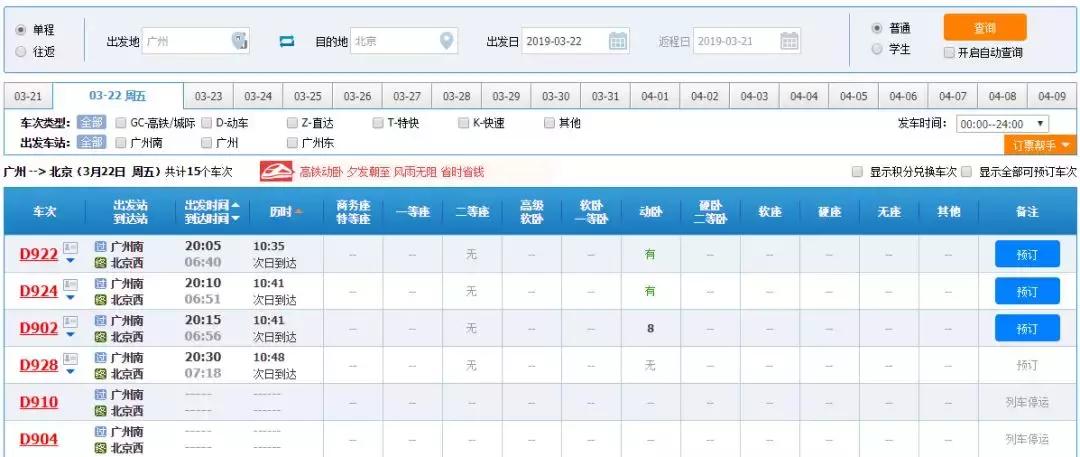
Task: Book train D924 with 预订
Action: click(x=1027, y=292)
